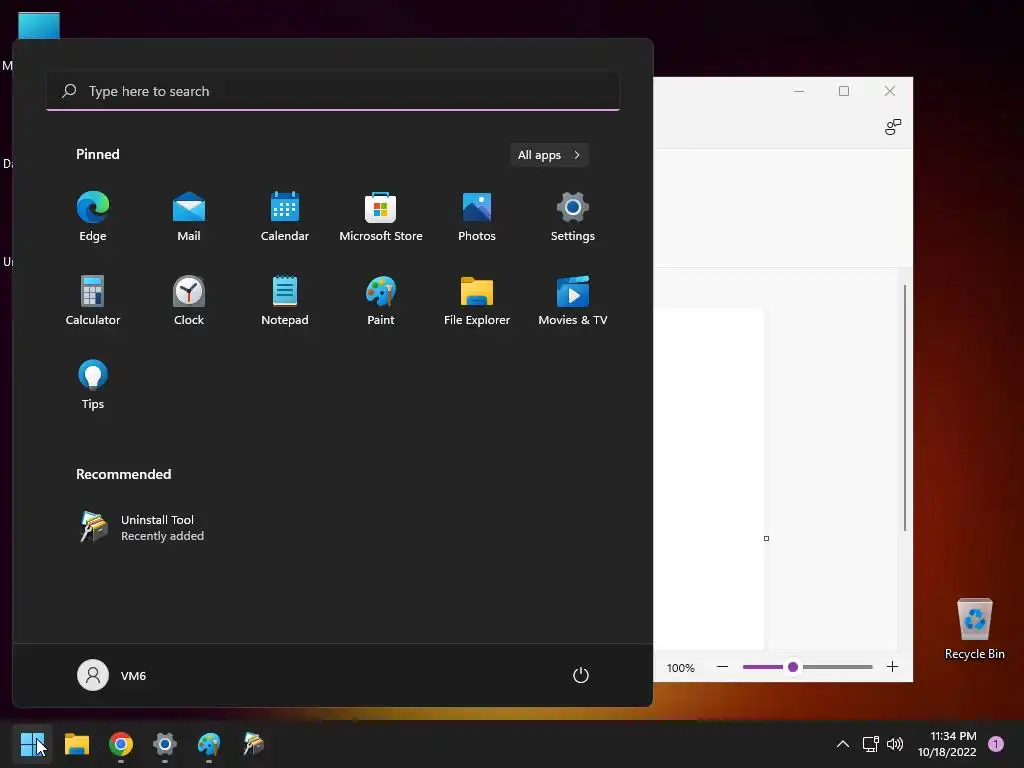Click the feedback icon in Paint window
This screenshot has height=768, width=1024.
893,127
